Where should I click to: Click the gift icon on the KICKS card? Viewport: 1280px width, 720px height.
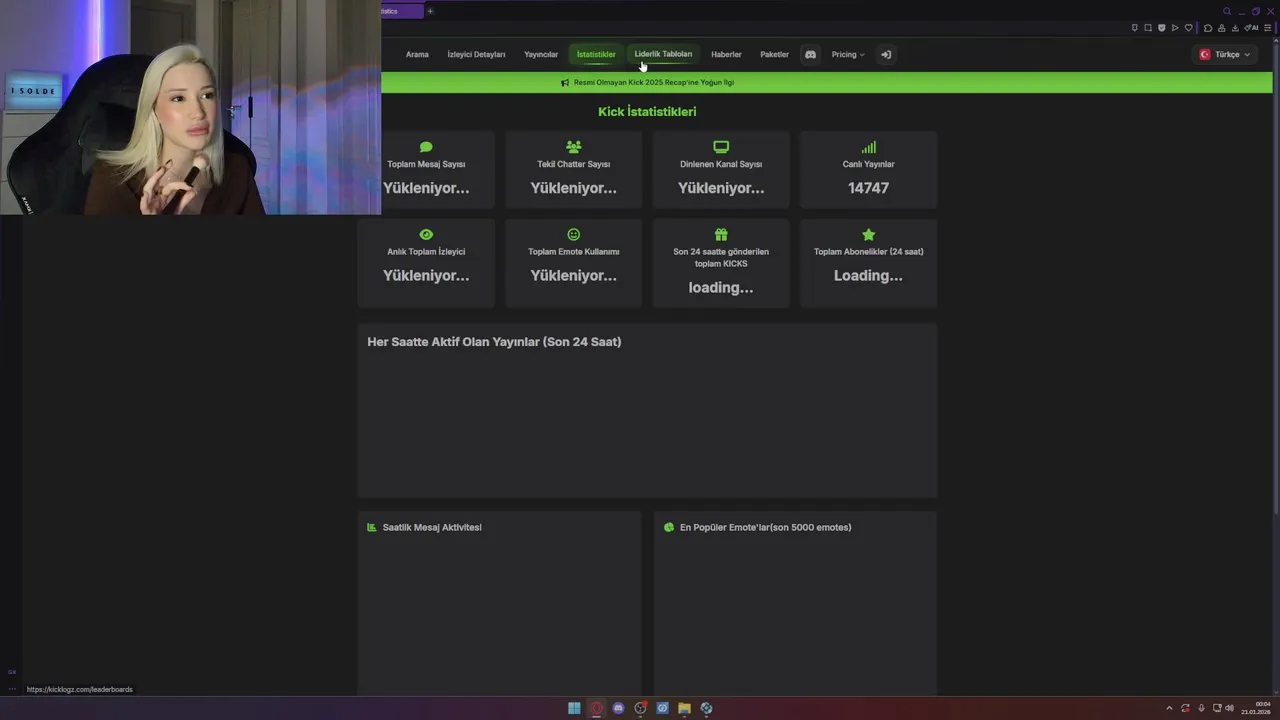(x=721, y=234)
